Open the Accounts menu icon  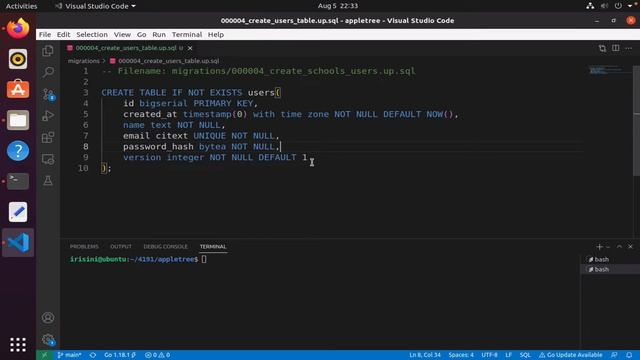point(48,318)
